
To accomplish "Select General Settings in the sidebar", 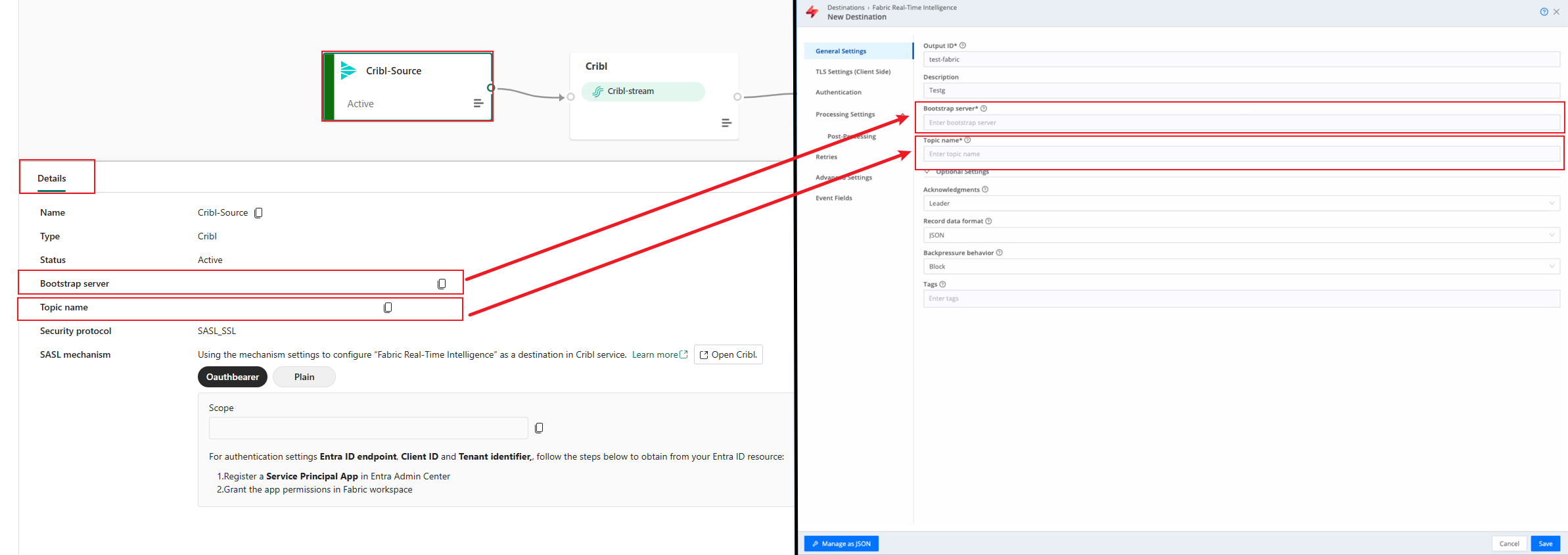I will coord(858,51).
